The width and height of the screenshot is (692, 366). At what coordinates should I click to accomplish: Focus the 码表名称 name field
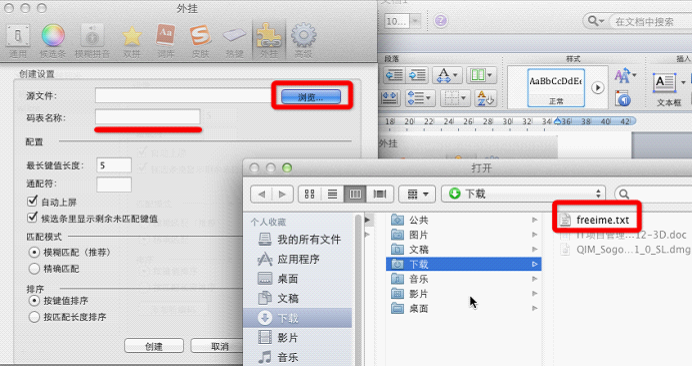pyautogui.click(x=147, y=117)
